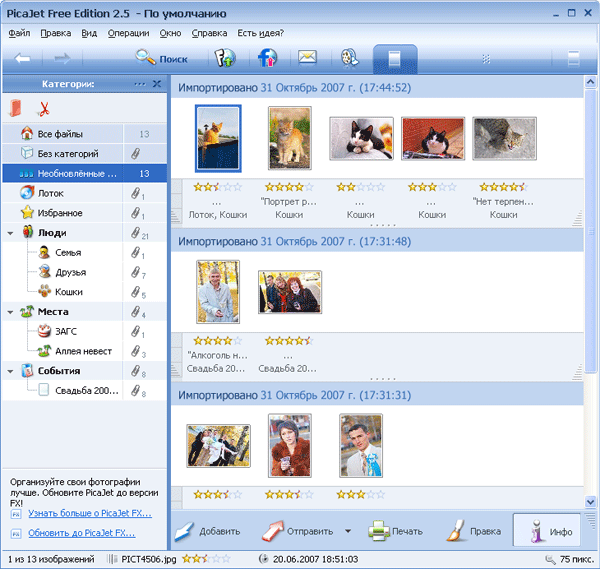Open the Отправить dropdown arrow
Viewport: 600px width, 569px height.
click(x=348, y=531)
